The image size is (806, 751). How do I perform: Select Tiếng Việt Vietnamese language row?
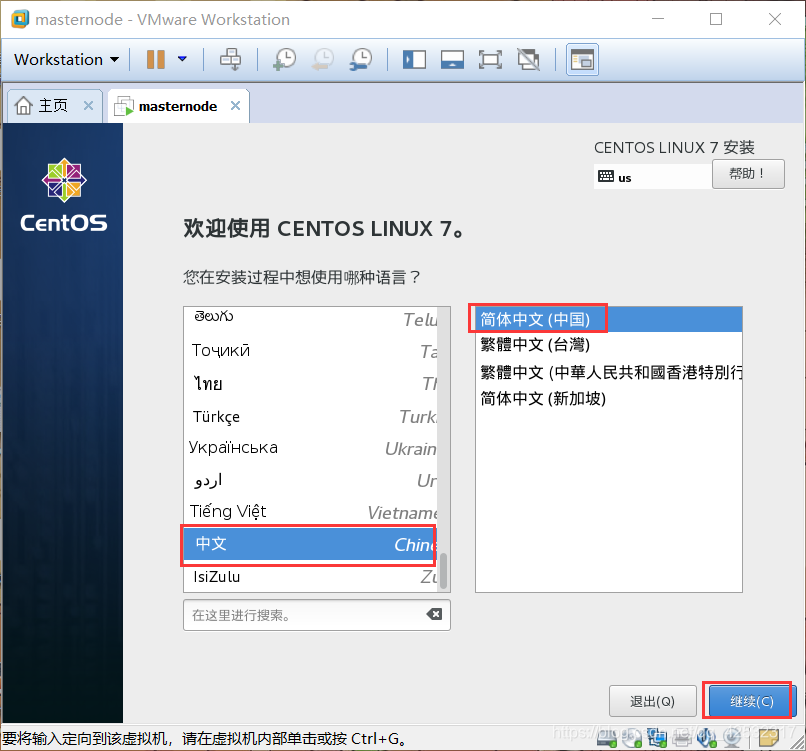pos(310,512)
